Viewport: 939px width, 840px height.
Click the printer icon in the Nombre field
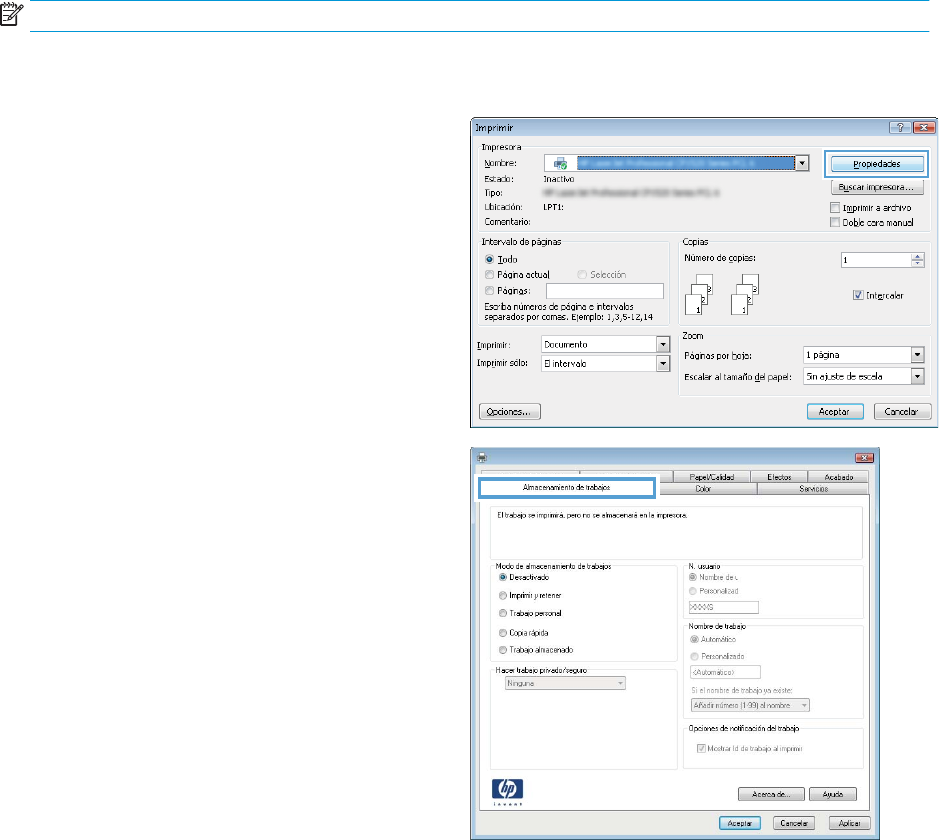point(560,163)
